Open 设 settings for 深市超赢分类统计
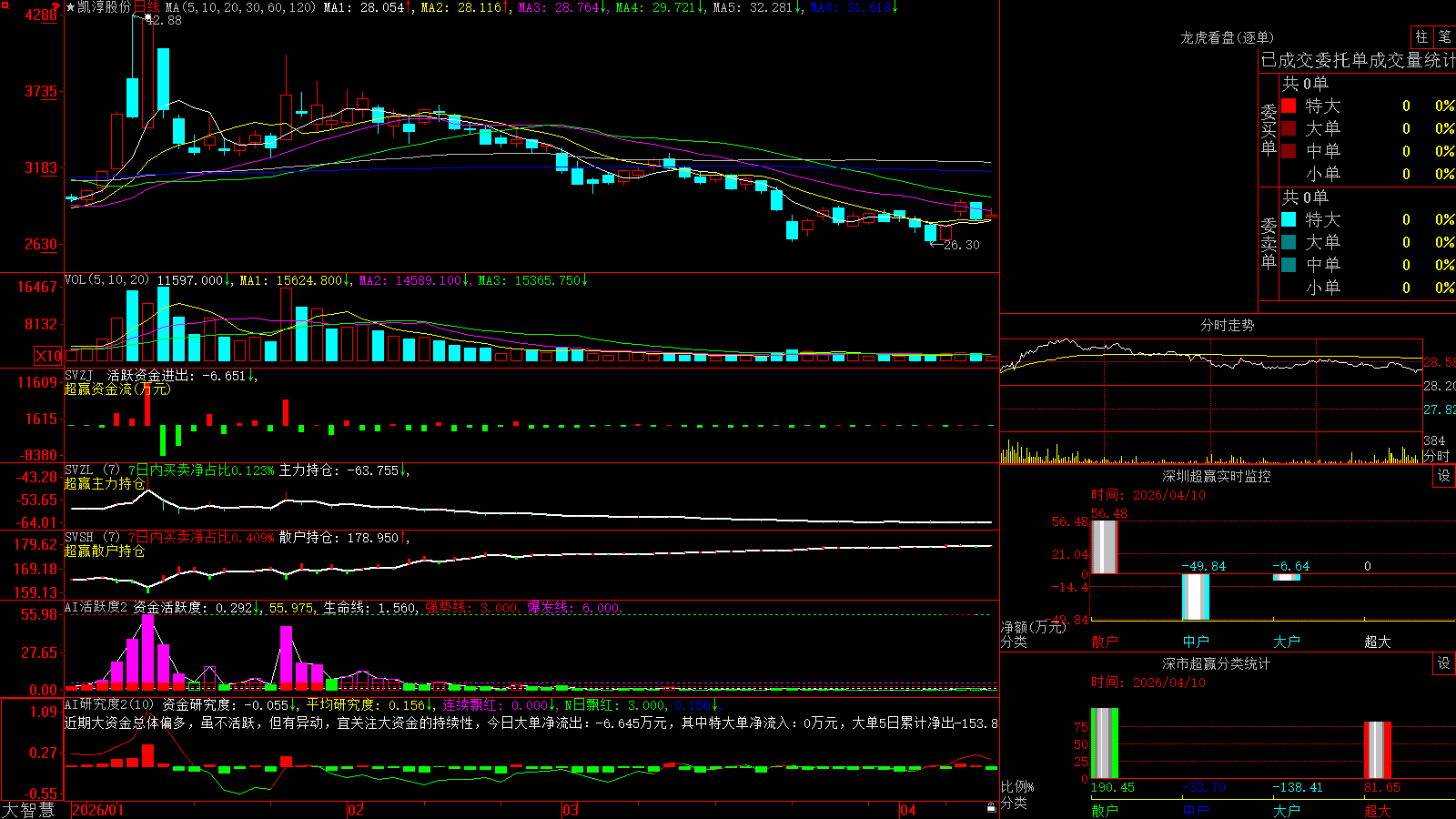The height and width of the screenshot is (819, 1456). click(1444, 663)
